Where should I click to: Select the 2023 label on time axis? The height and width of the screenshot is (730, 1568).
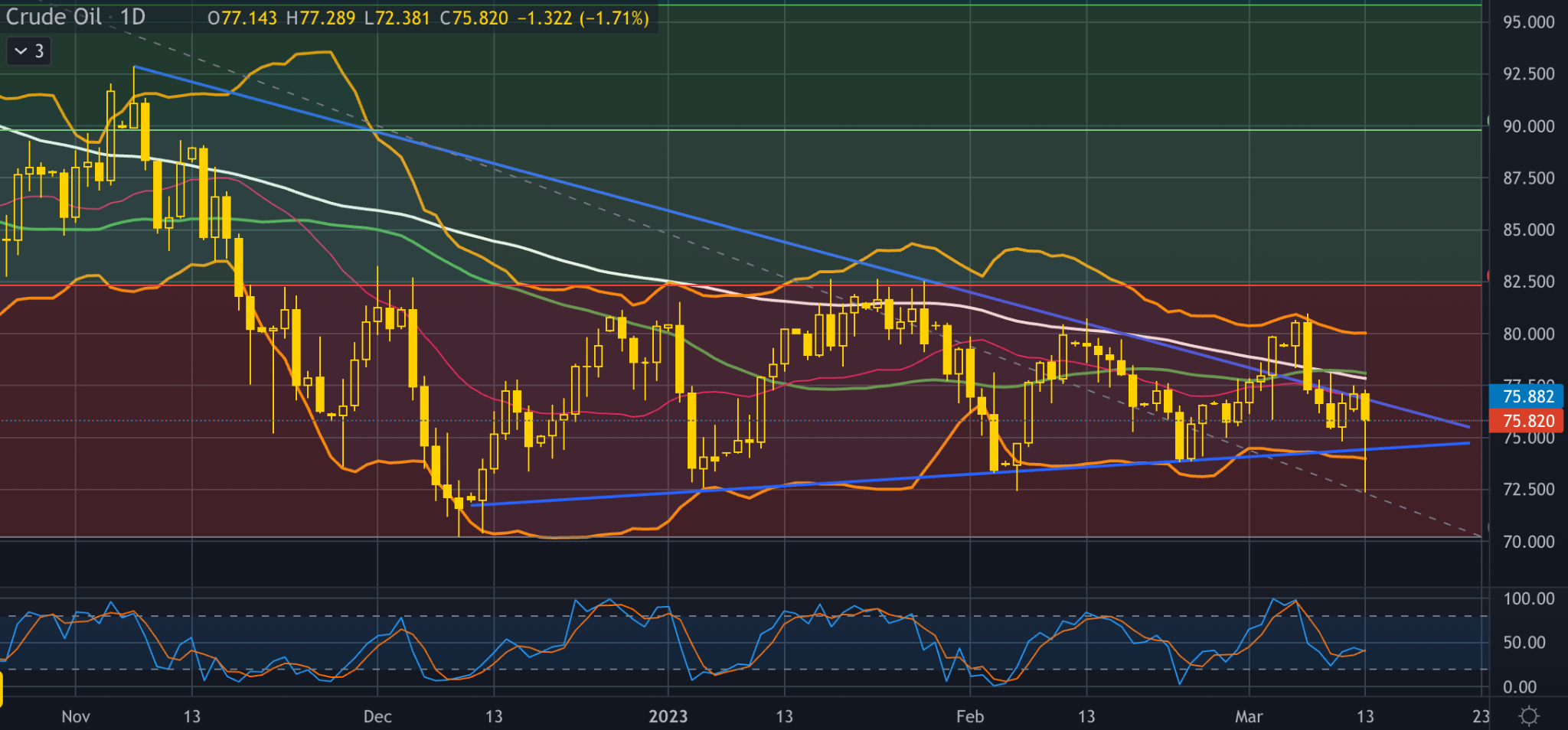click(668, 716)
